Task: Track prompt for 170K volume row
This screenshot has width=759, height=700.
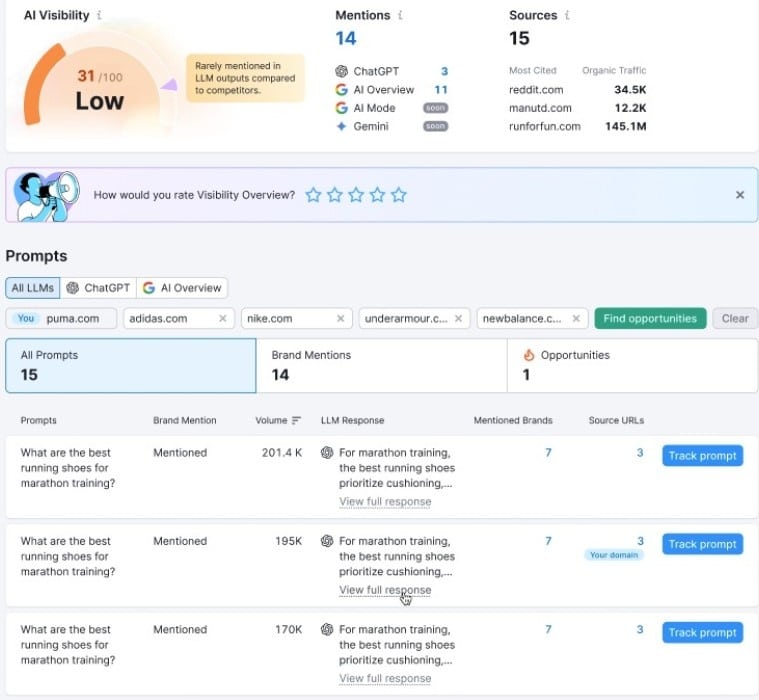Action: point(702,632)
